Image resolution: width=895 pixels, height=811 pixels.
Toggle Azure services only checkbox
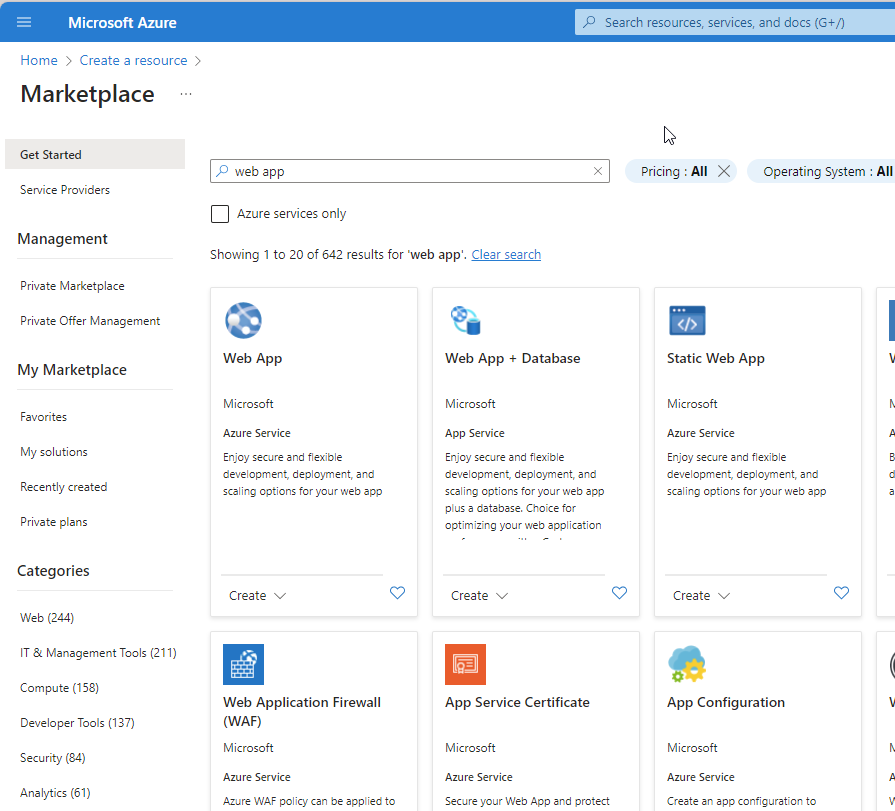(x=220, y=214)
